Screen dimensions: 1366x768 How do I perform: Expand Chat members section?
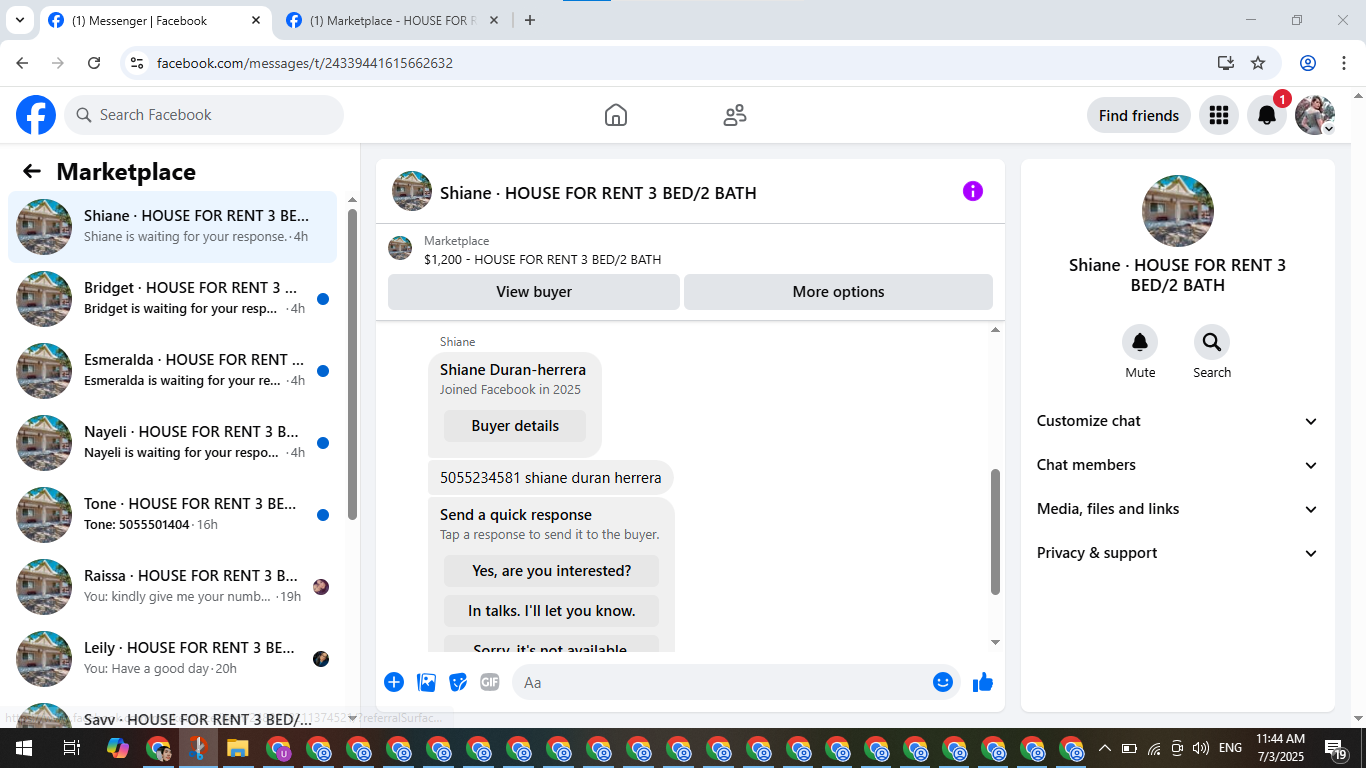[1178, 465]
